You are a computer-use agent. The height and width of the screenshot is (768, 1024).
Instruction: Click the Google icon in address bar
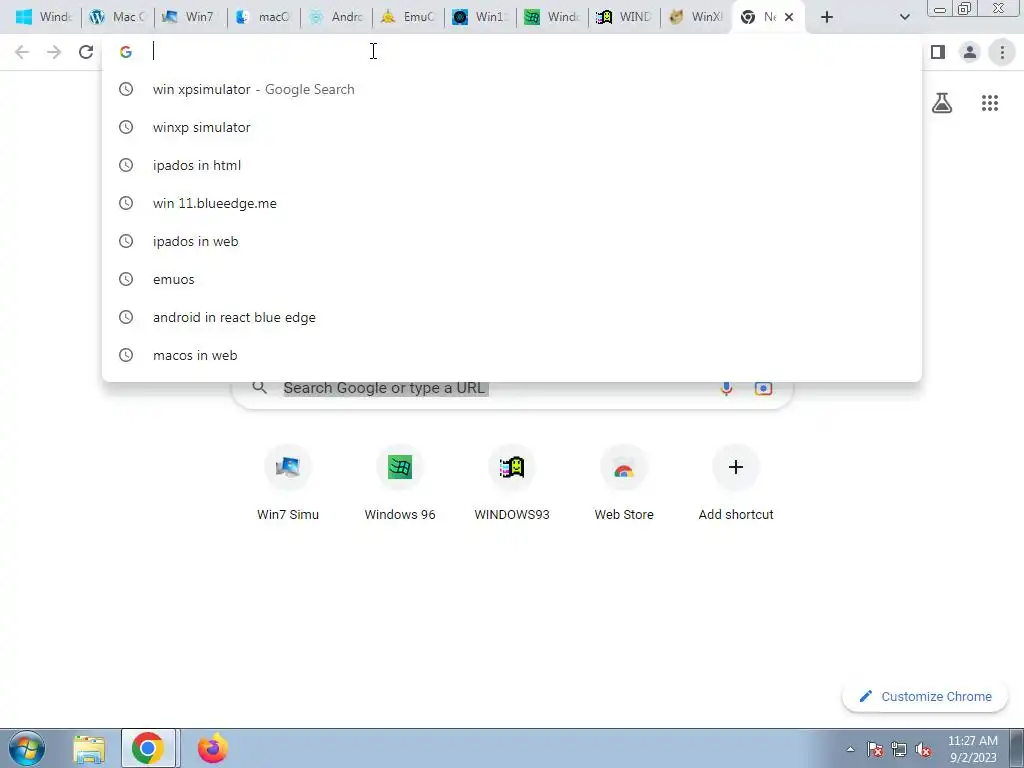126,52
